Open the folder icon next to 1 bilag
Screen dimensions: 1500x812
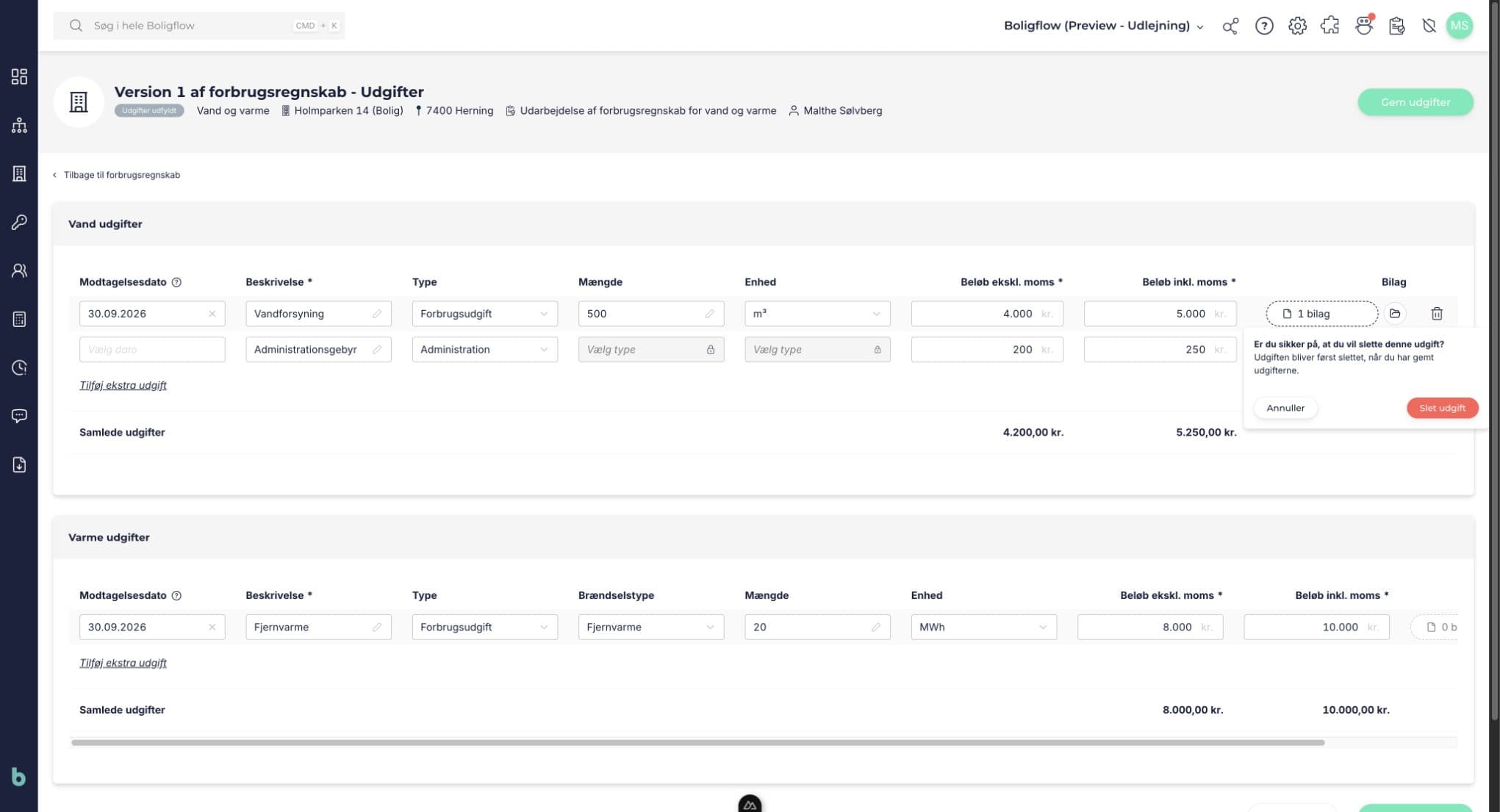pyautogui.click(x=1395, y=314)
